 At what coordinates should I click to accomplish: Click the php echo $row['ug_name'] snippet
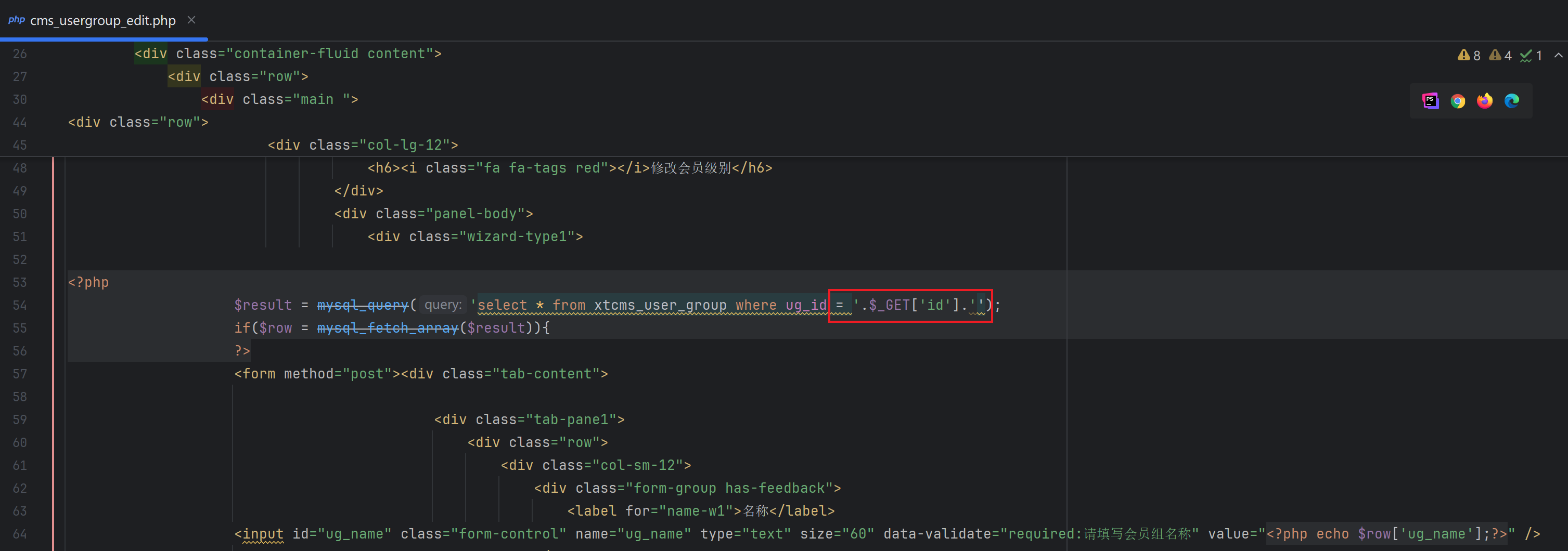(1389, 534)
